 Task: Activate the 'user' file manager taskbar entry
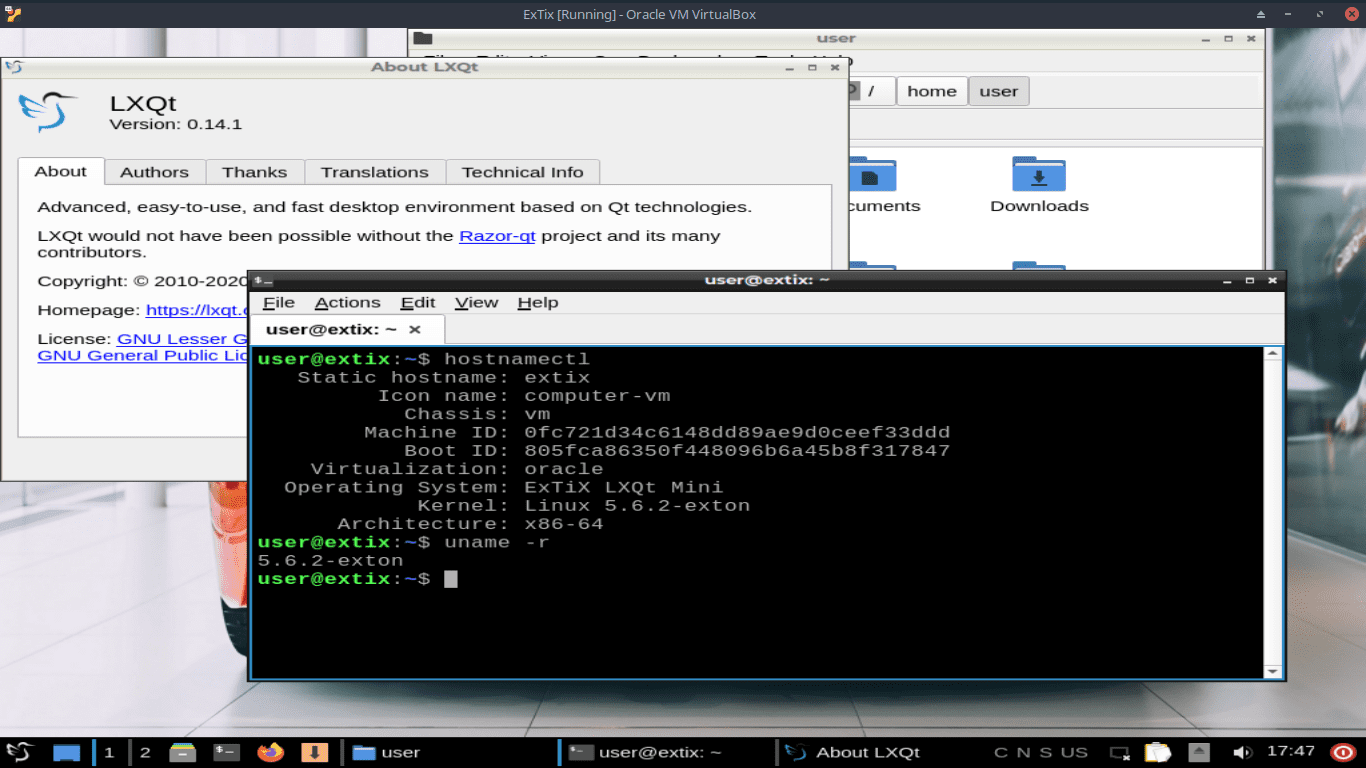[x=446, y=752]
